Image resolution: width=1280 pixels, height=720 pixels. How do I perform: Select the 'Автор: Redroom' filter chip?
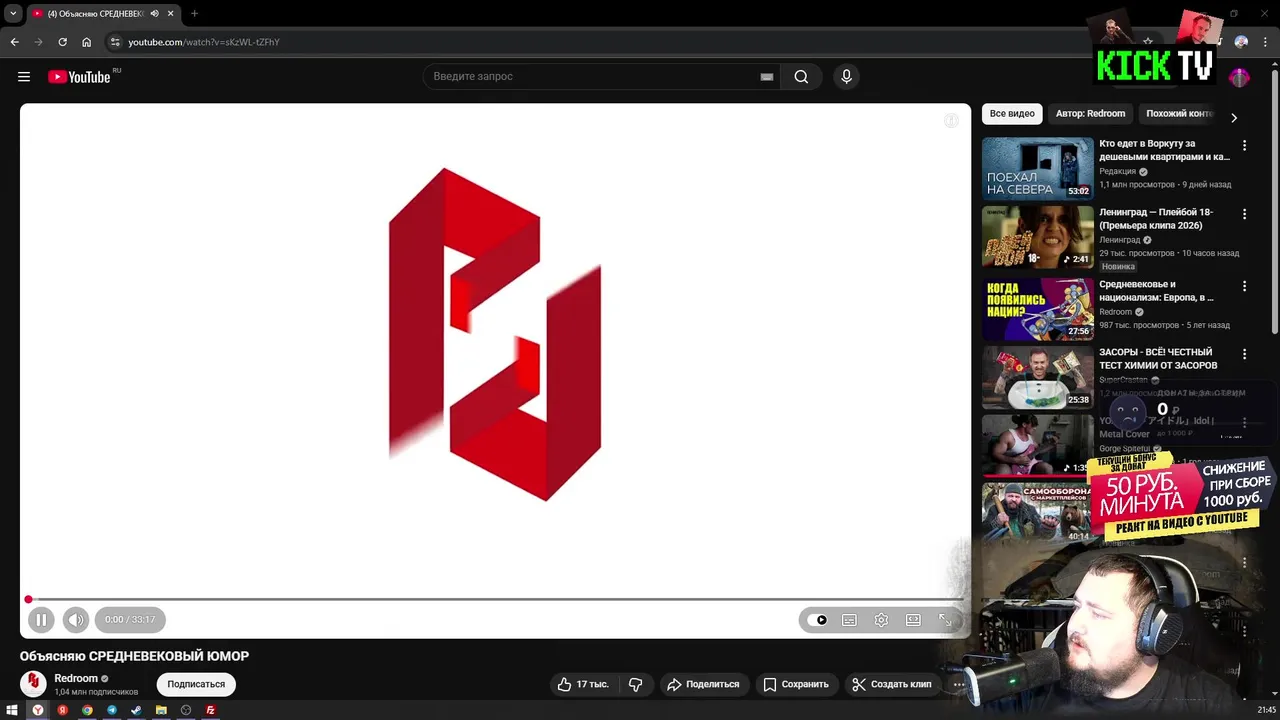pyautogui.click(x=1090, y=114)
